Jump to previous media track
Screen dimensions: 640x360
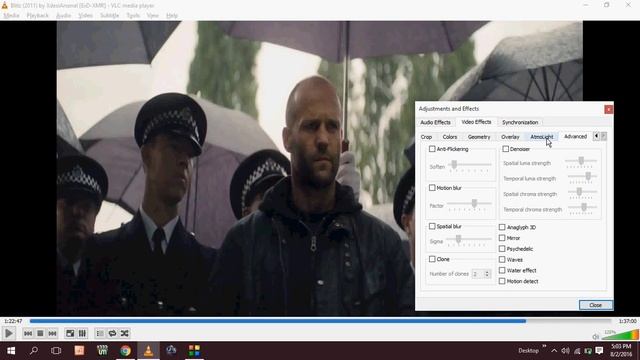click(x=28, y=333)
